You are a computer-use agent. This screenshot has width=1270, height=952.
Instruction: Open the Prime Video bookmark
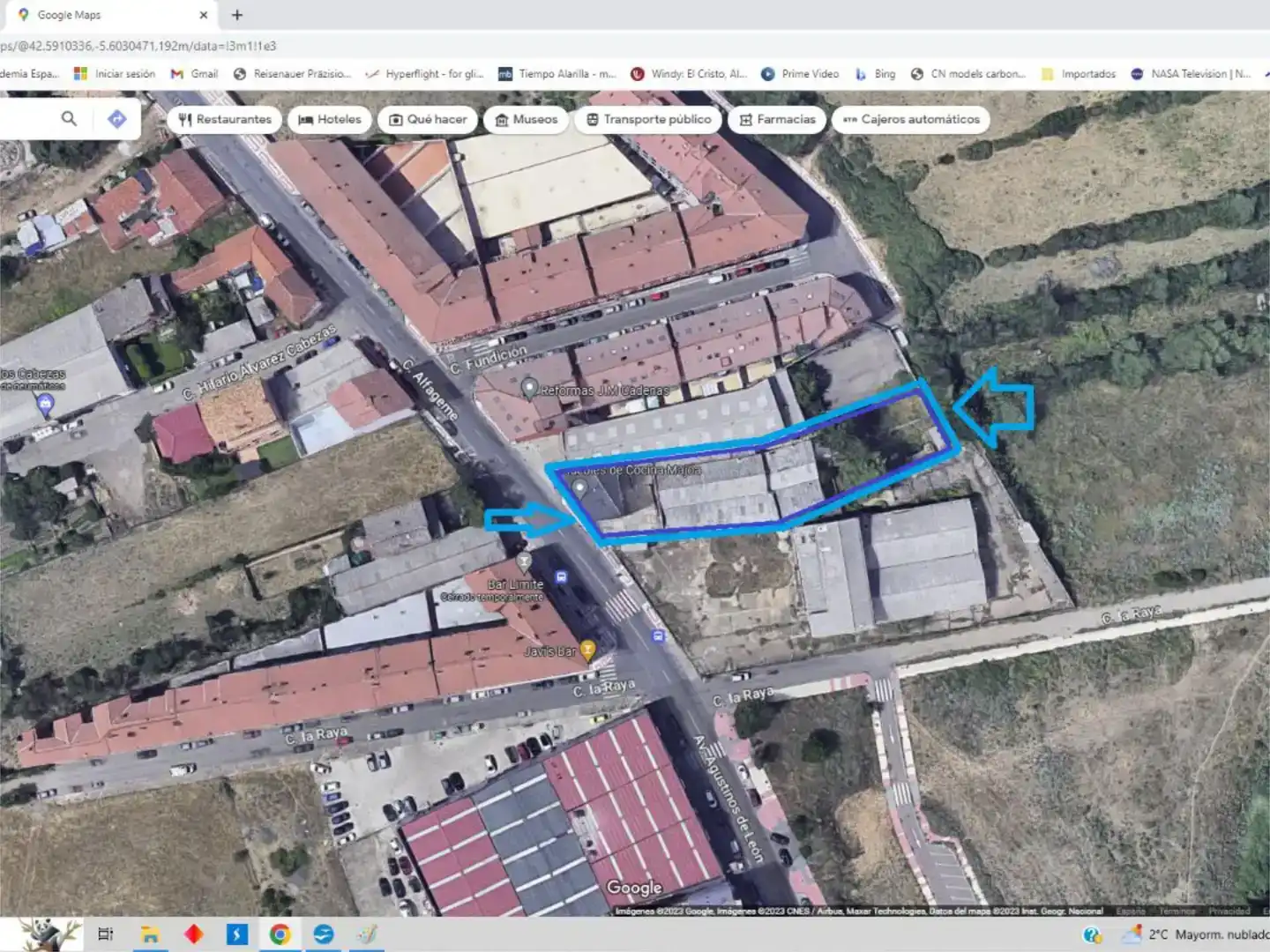point(800,74)
